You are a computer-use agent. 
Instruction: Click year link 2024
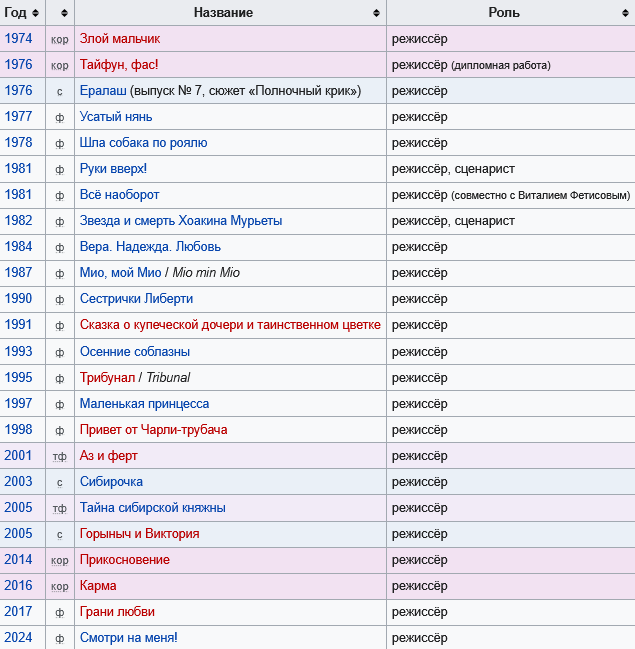(18, 638)
